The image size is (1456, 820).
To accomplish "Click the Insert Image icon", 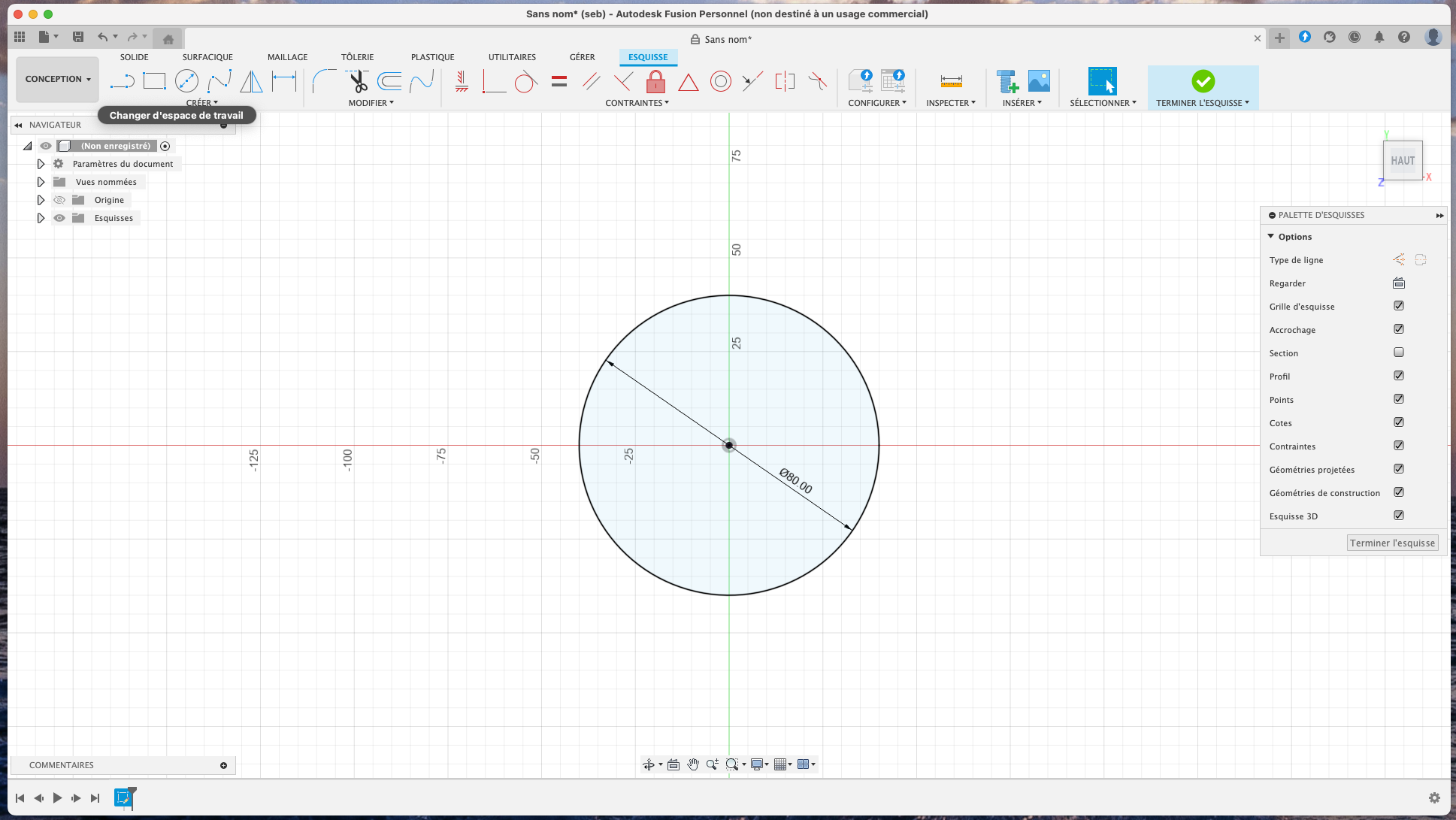I will click(x=1039, y=81).
